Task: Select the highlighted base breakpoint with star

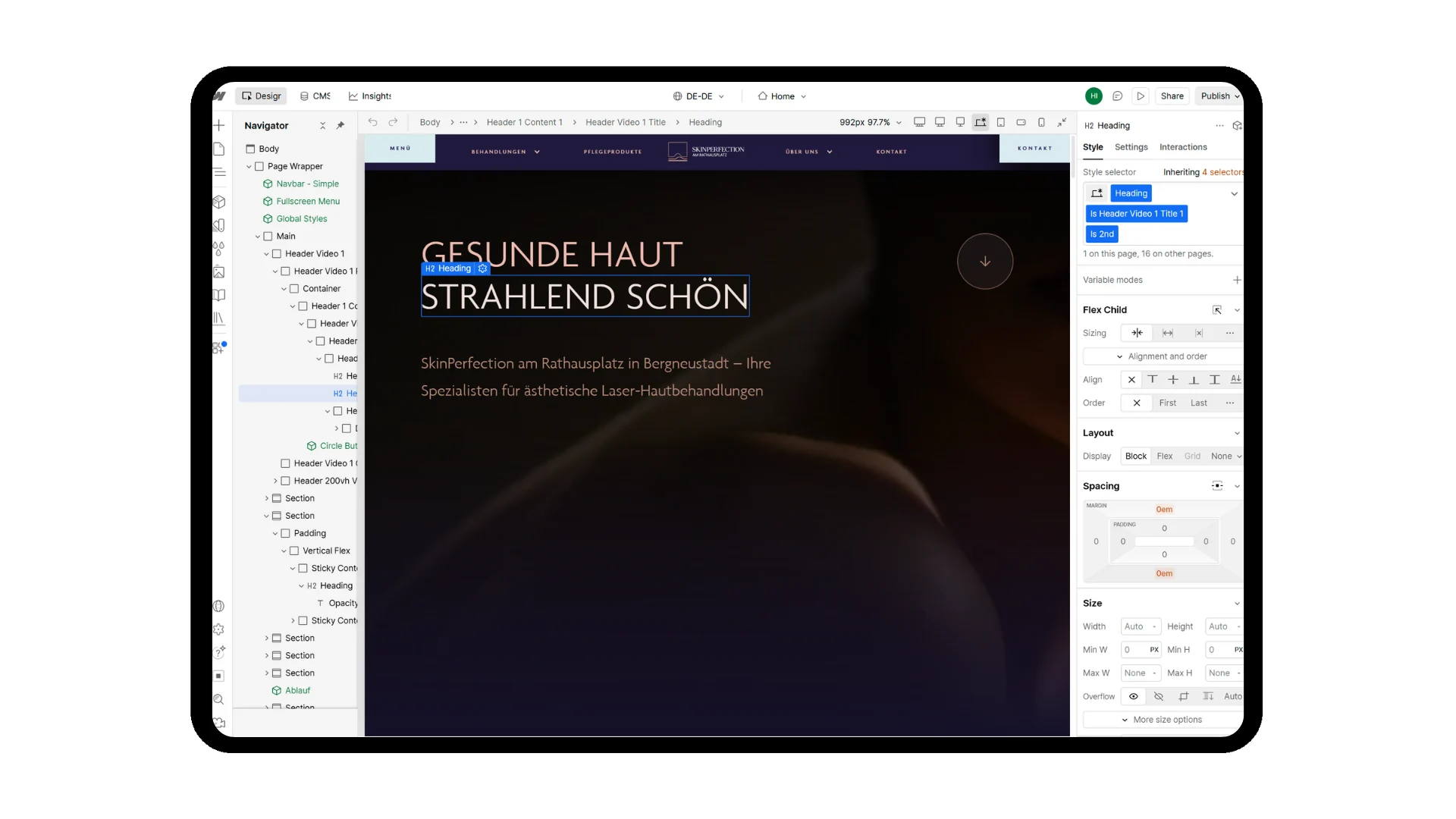Action: coord(981,122)
